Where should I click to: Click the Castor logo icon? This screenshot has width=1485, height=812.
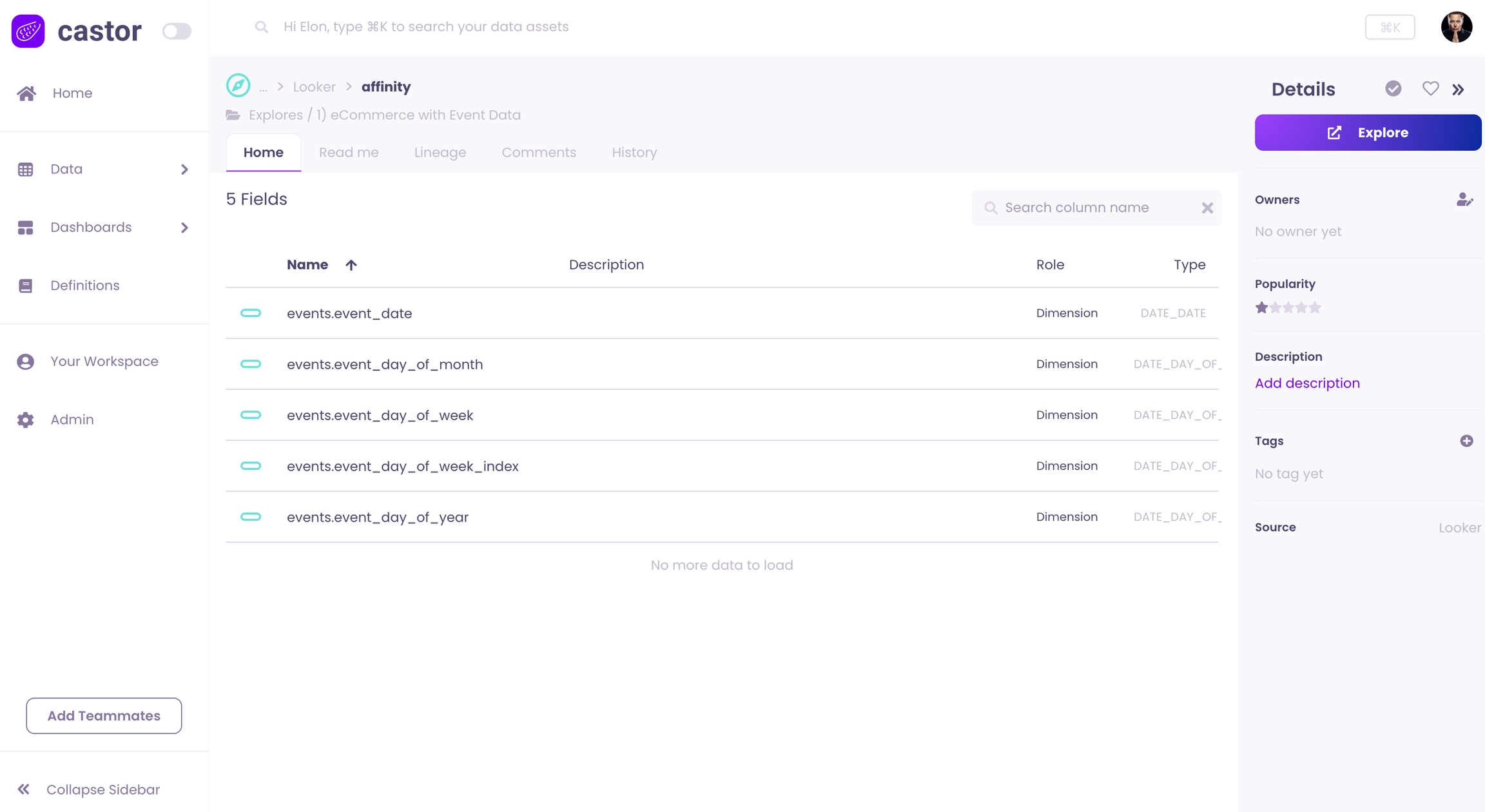pyautogui.click(x=28, y=31)
